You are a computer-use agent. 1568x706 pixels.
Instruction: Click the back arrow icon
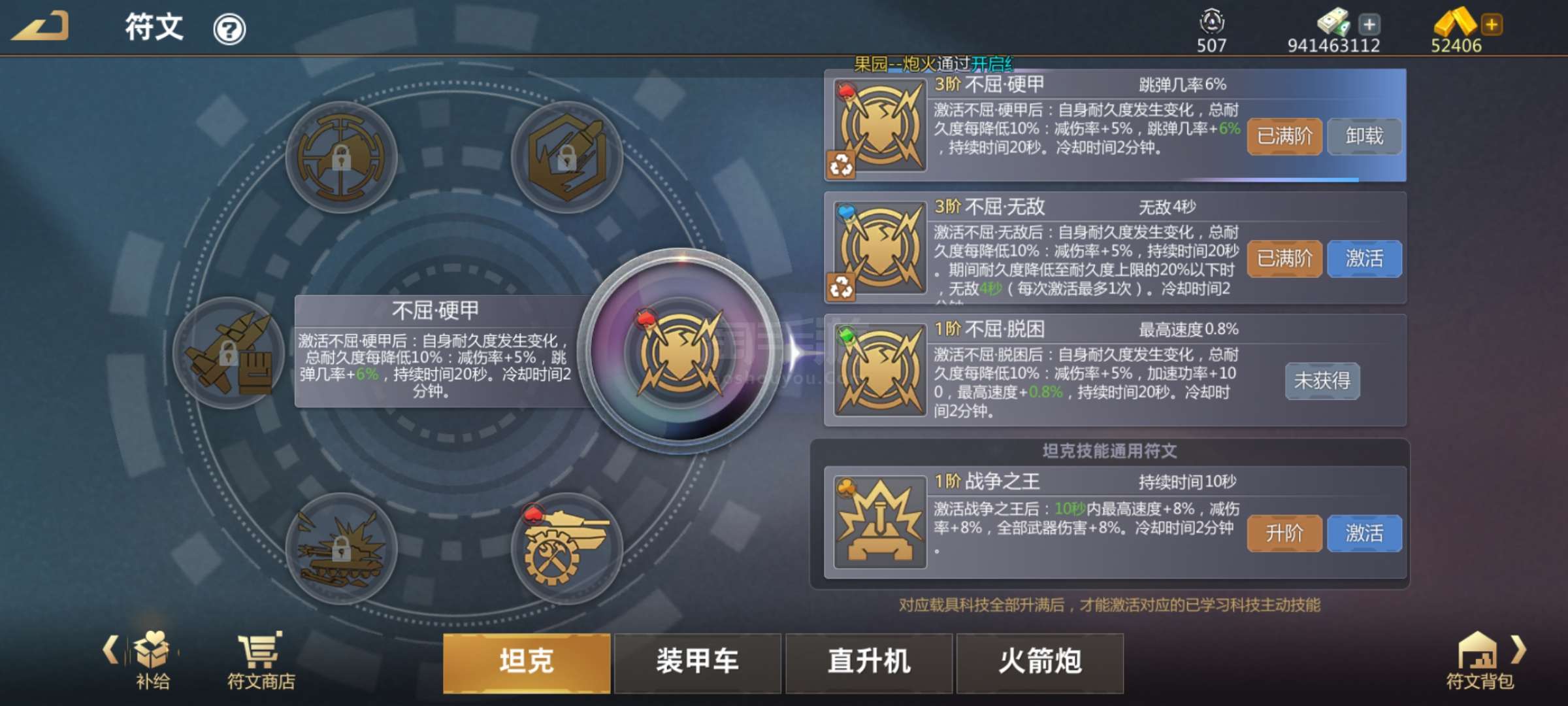41,27
